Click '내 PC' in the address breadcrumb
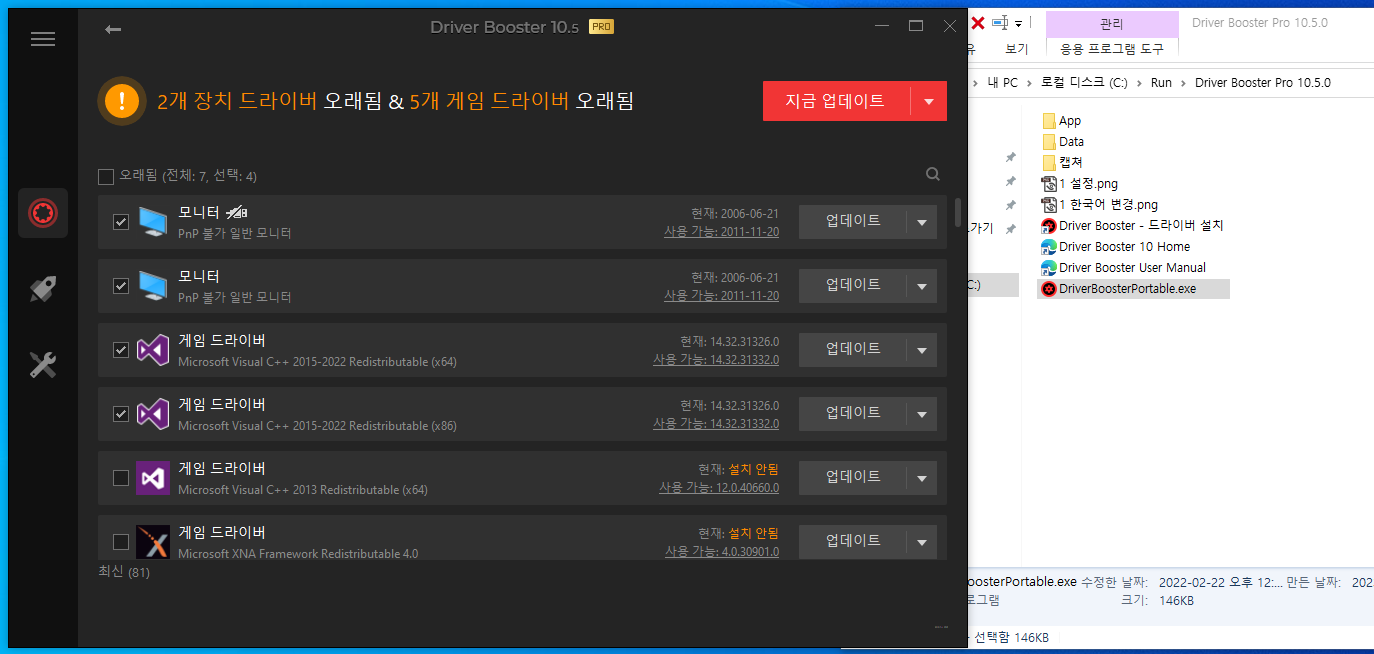The height and width of the screenshot is (654, 1374). 1002,83
